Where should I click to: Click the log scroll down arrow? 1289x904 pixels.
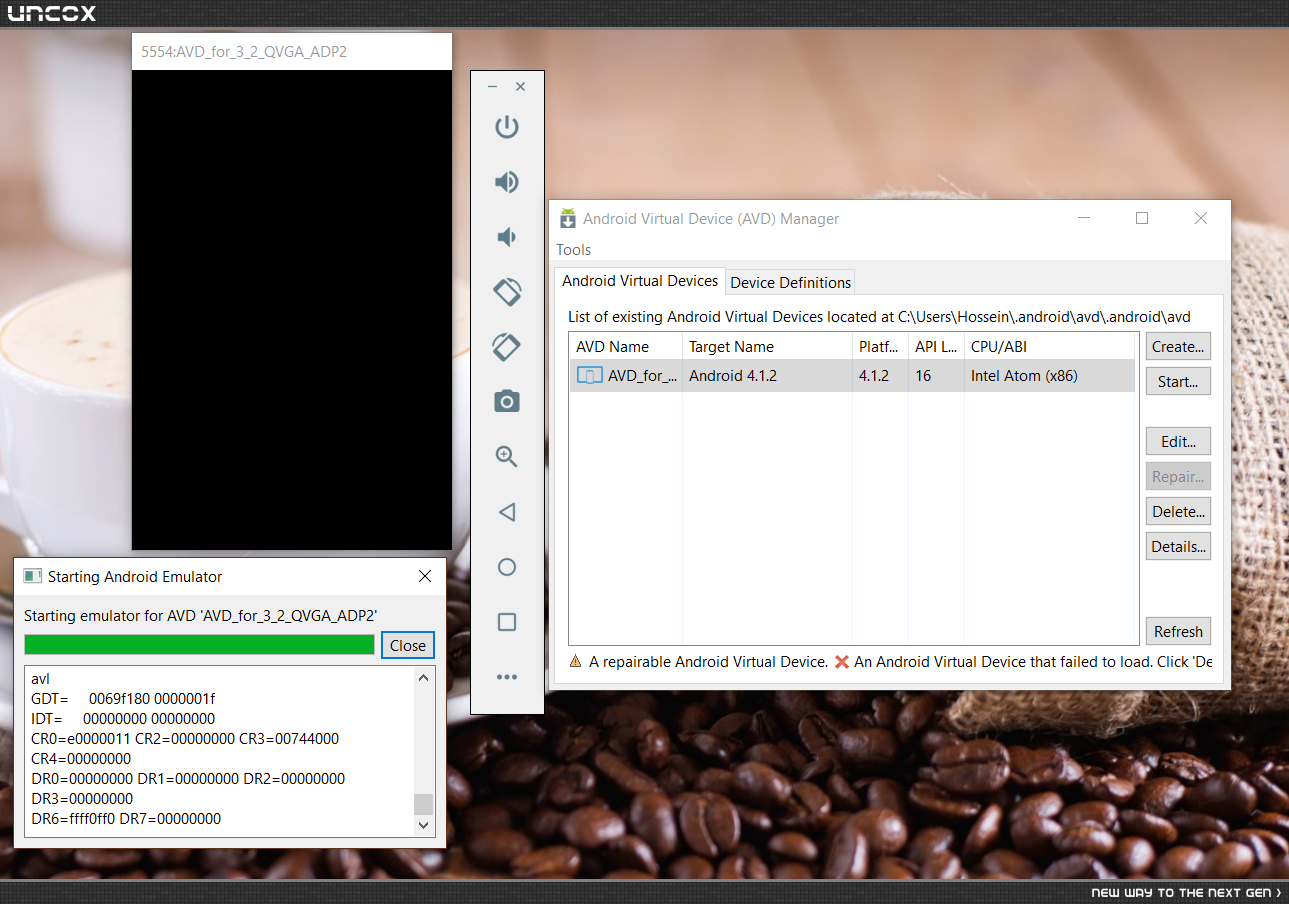424,825
